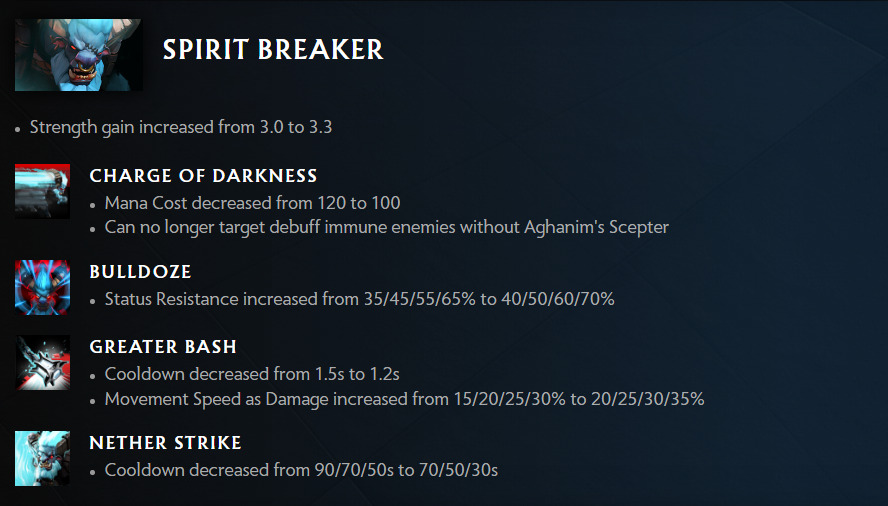This screenshot has height=506, width=888.
Task: Click the BULLDOZE ability heading
Action: 140,272
